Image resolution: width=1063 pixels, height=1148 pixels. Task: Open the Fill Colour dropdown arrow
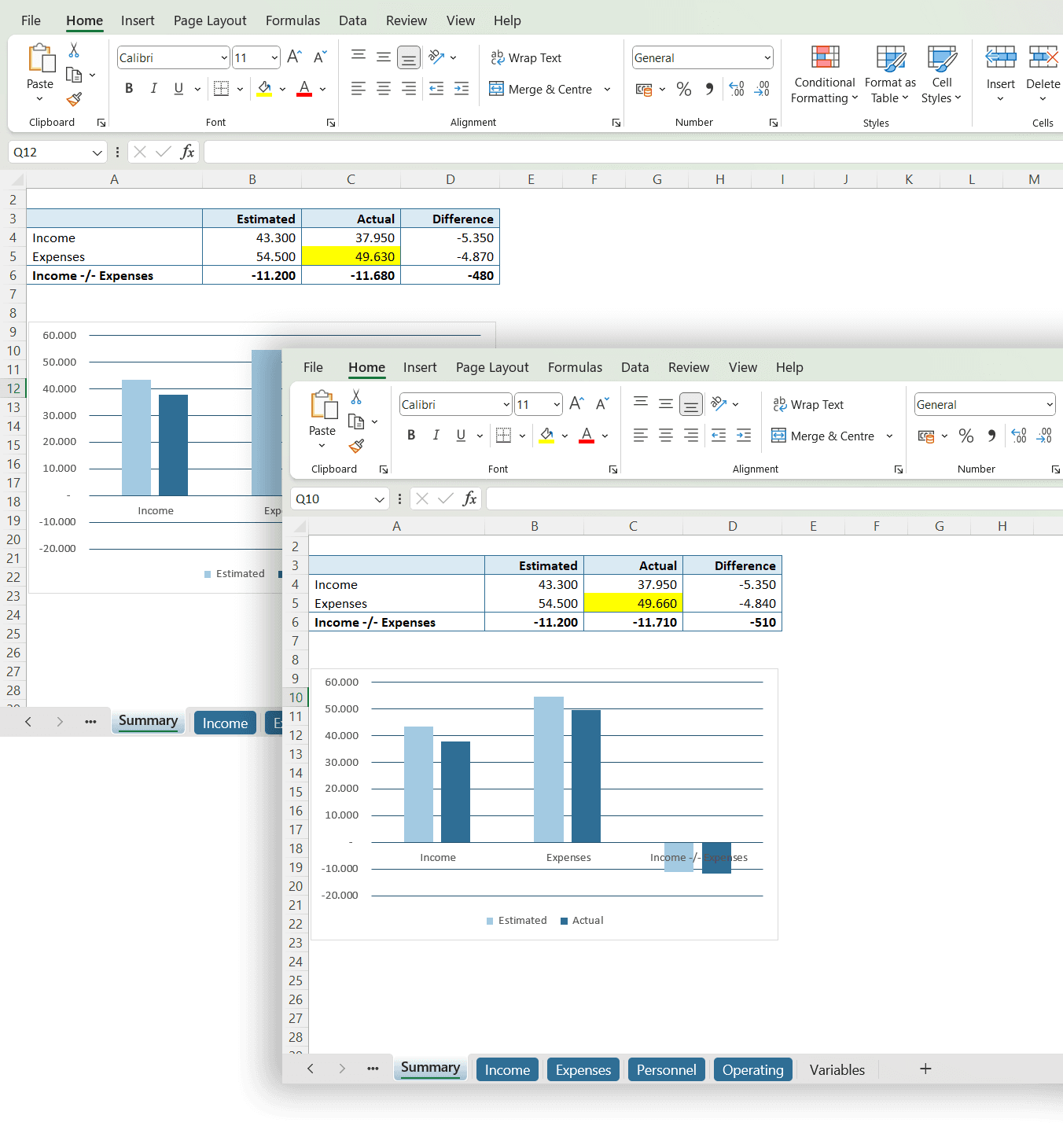[x=565, y=436]
